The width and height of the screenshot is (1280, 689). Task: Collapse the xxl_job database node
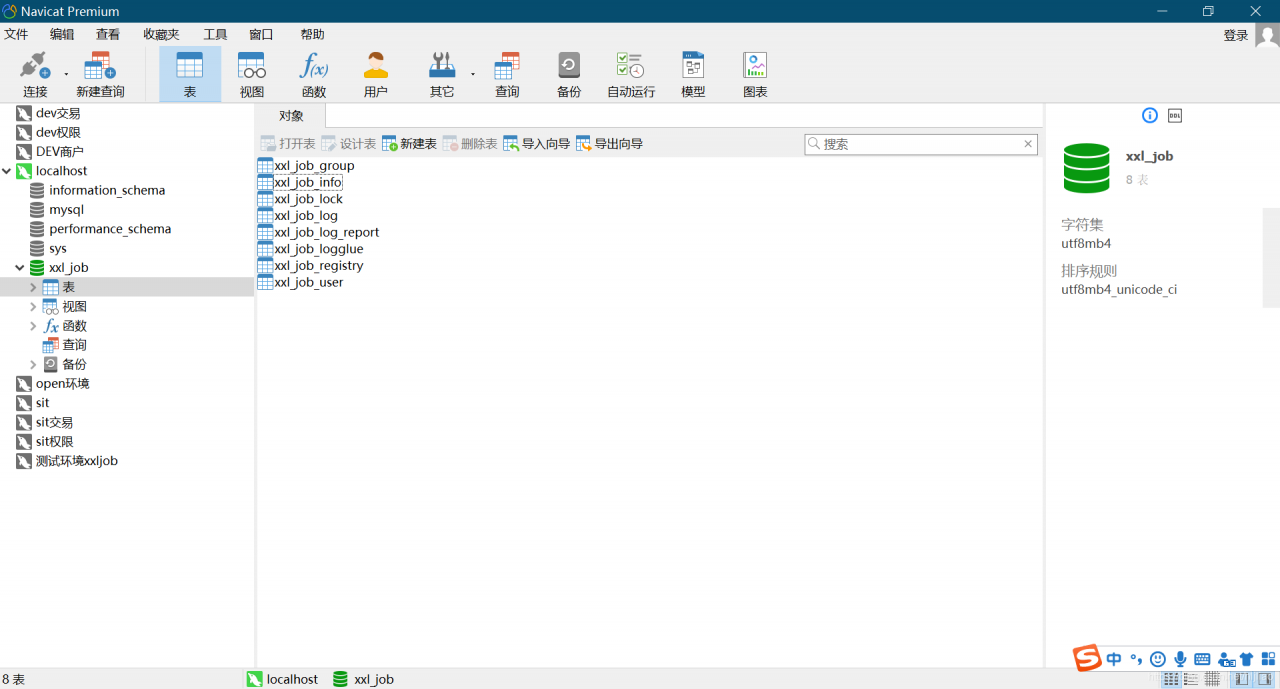coord(20,268)
